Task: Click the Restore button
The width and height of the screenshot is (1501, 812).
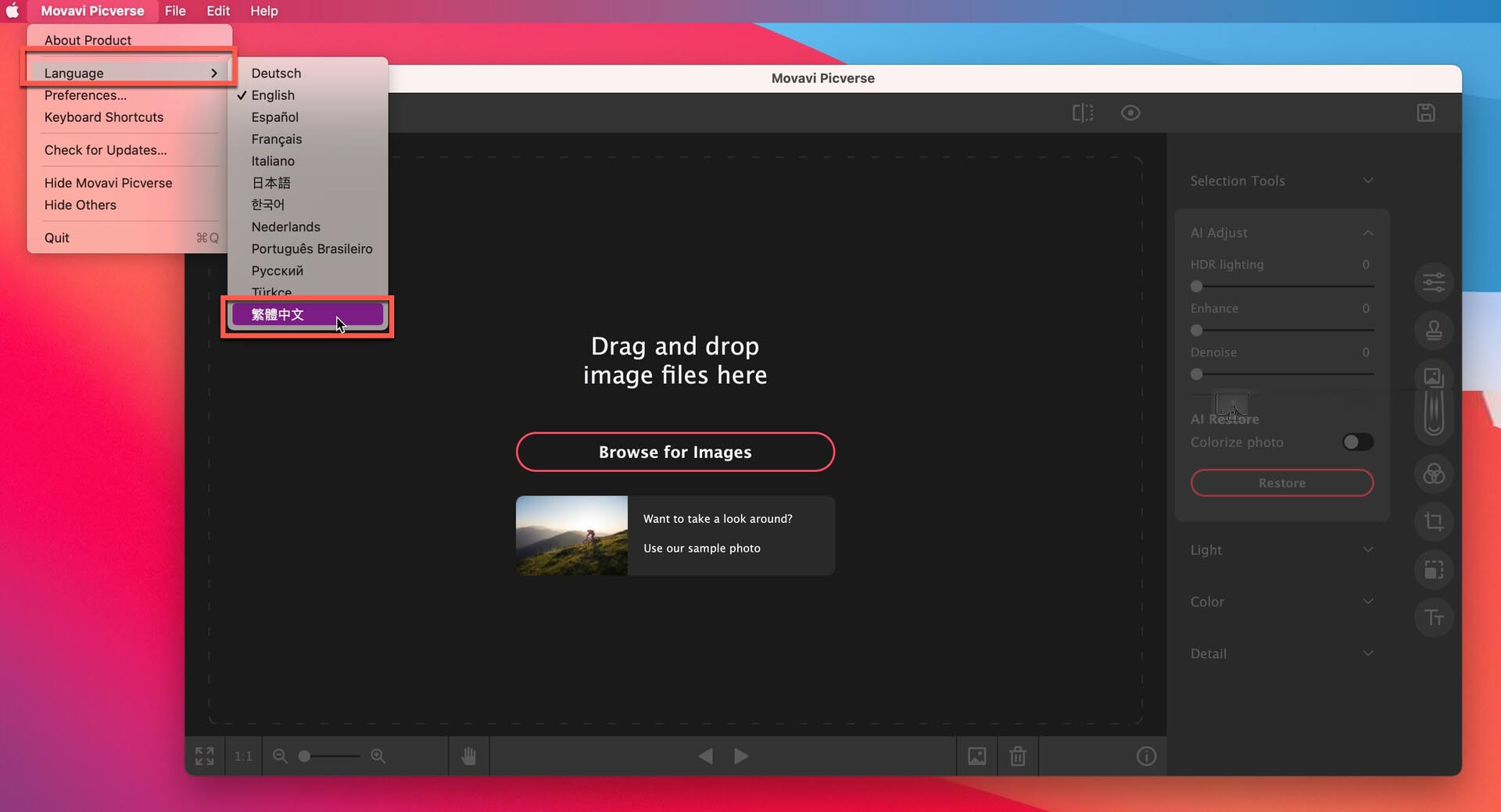Action: [1282, 483]
